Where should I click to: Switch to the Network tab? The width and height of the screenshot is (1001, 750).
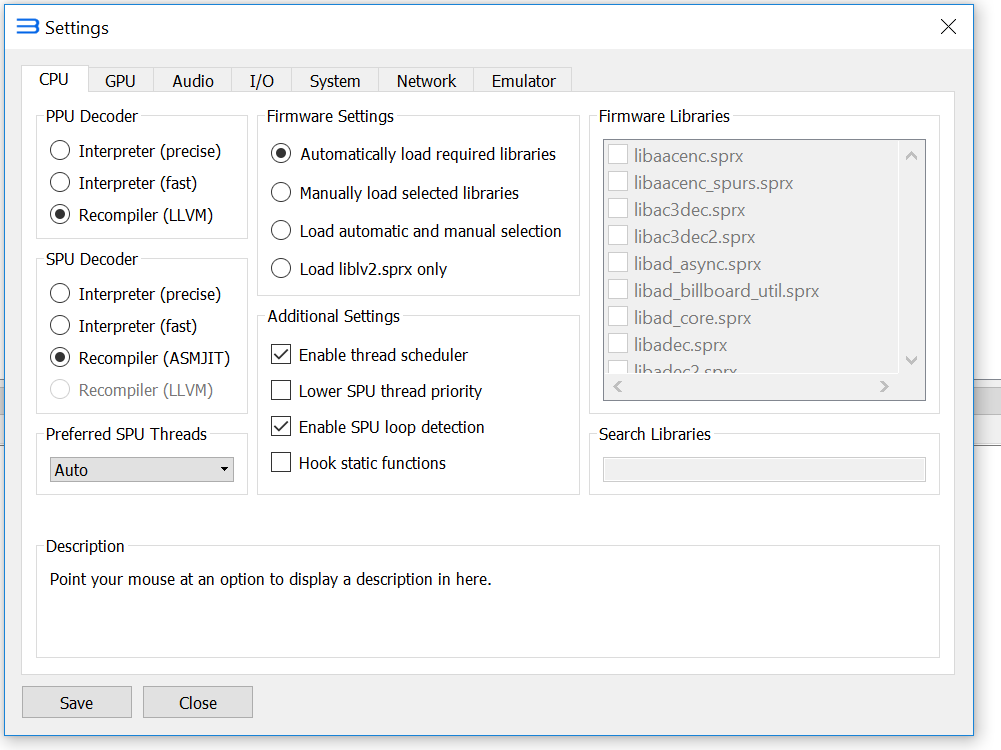[x=425, y=79]
